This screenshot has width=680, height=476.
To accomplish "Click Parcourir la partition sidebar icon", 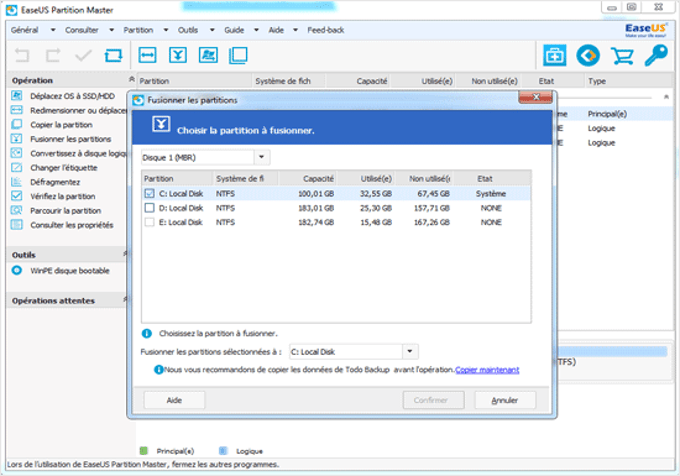I will click(x=16, y=210).
